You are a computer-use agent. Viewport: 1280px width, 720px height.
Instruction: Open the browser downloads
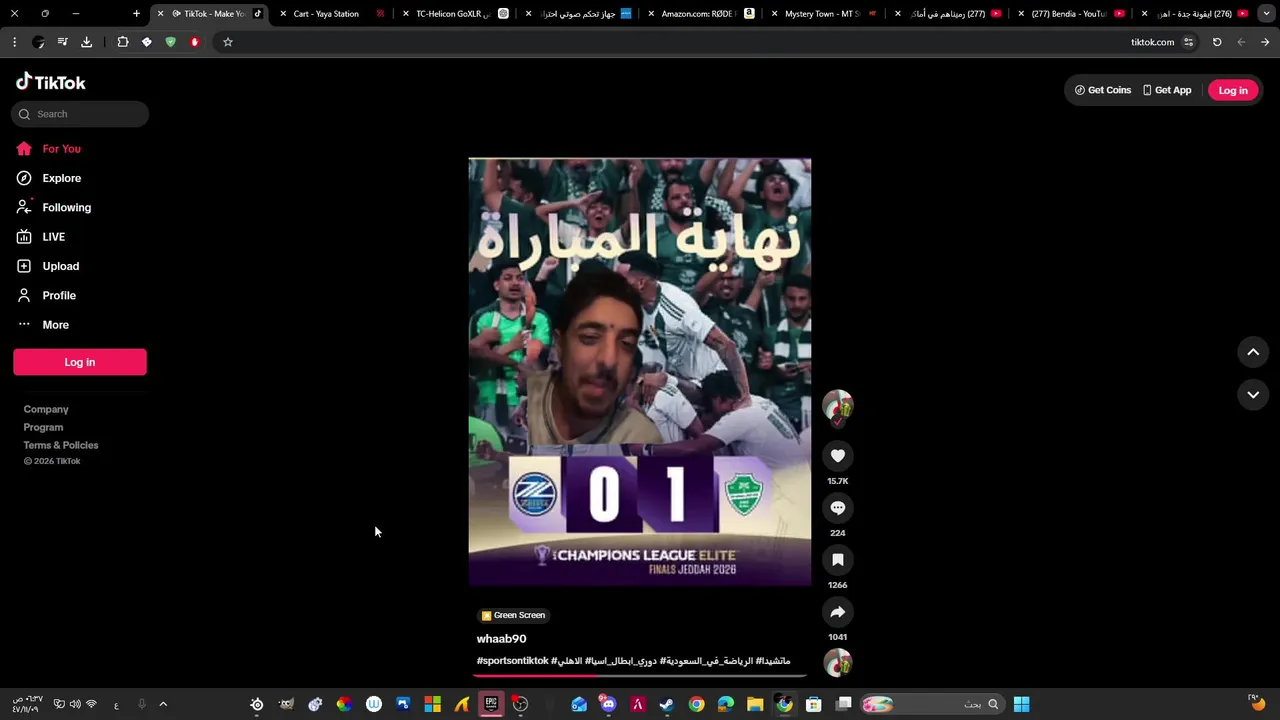coord(86,42)
